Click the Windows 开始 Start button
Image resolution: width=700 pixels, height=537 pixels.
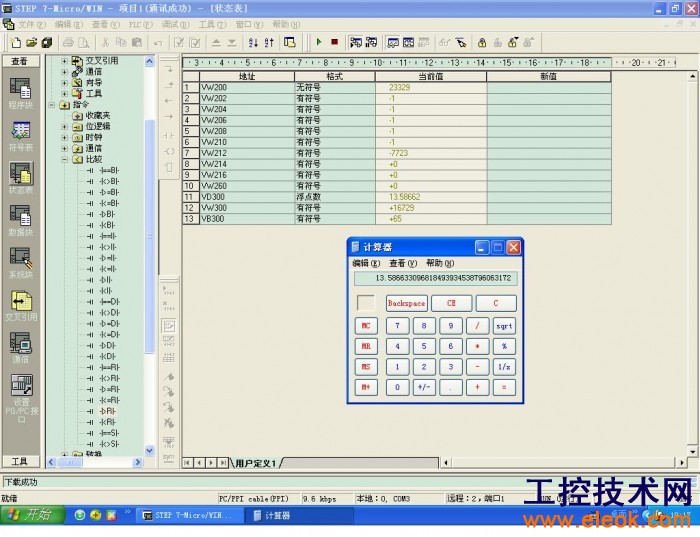pos(32,515)
